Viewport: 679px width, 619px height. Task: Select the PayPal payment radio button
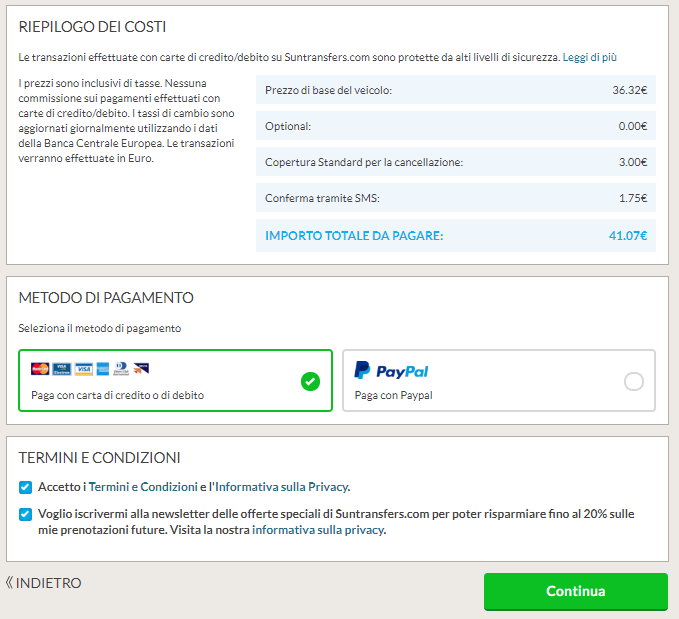(x=634, y=382)
